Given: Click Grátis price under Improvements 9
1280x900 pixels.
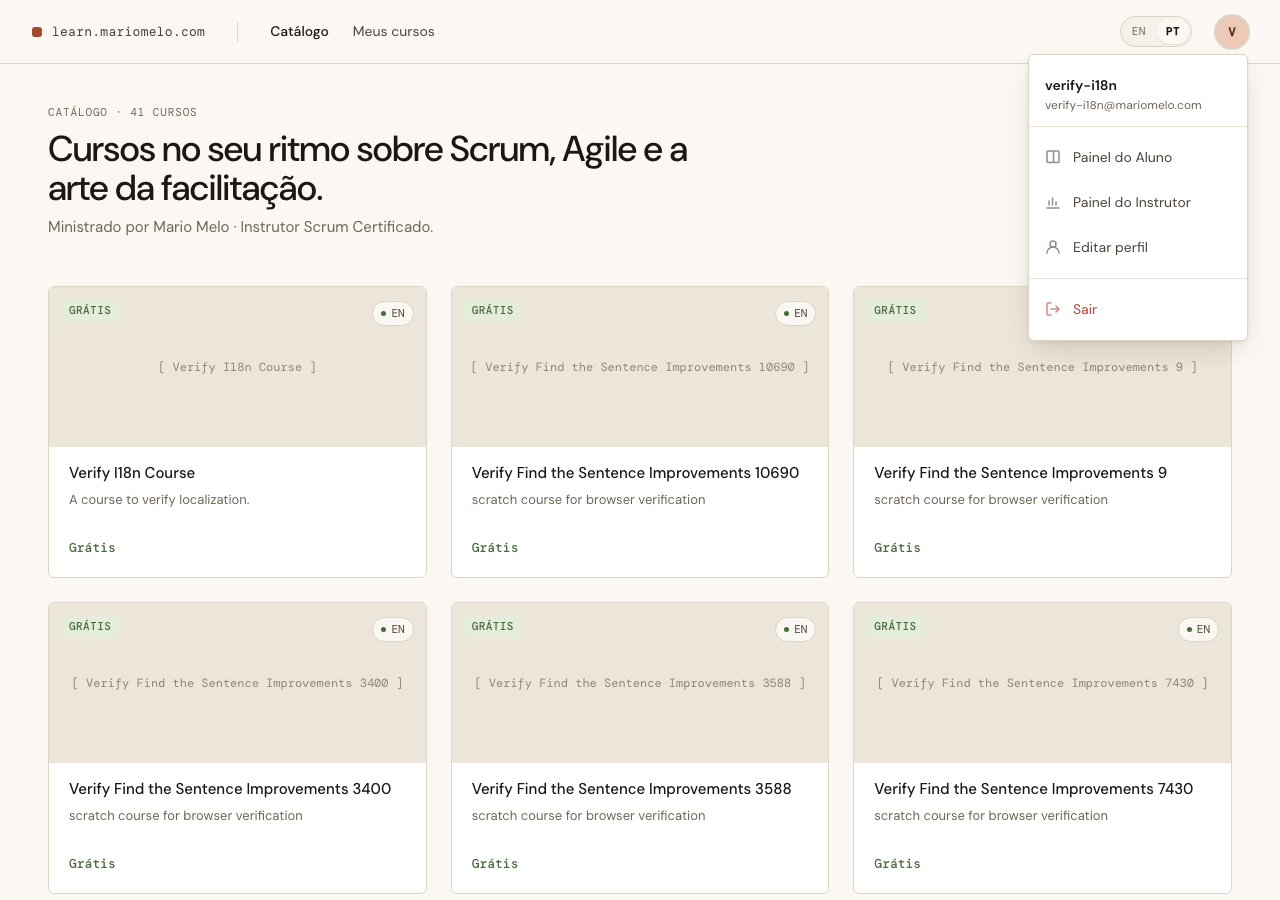Looking at the screenshot, I should coord(897,548).
